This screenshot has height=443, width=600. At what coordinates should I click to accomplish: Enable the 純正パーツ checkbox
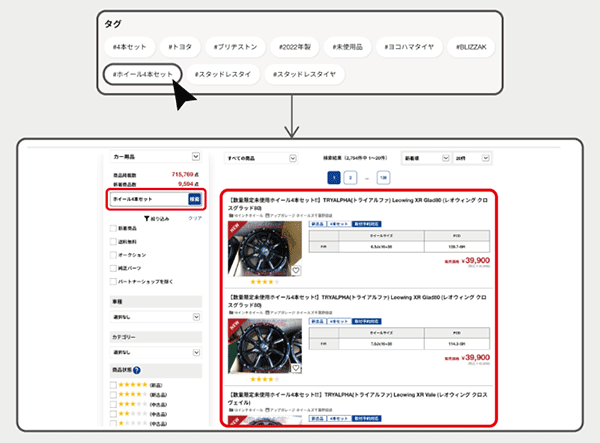point(113,268)
